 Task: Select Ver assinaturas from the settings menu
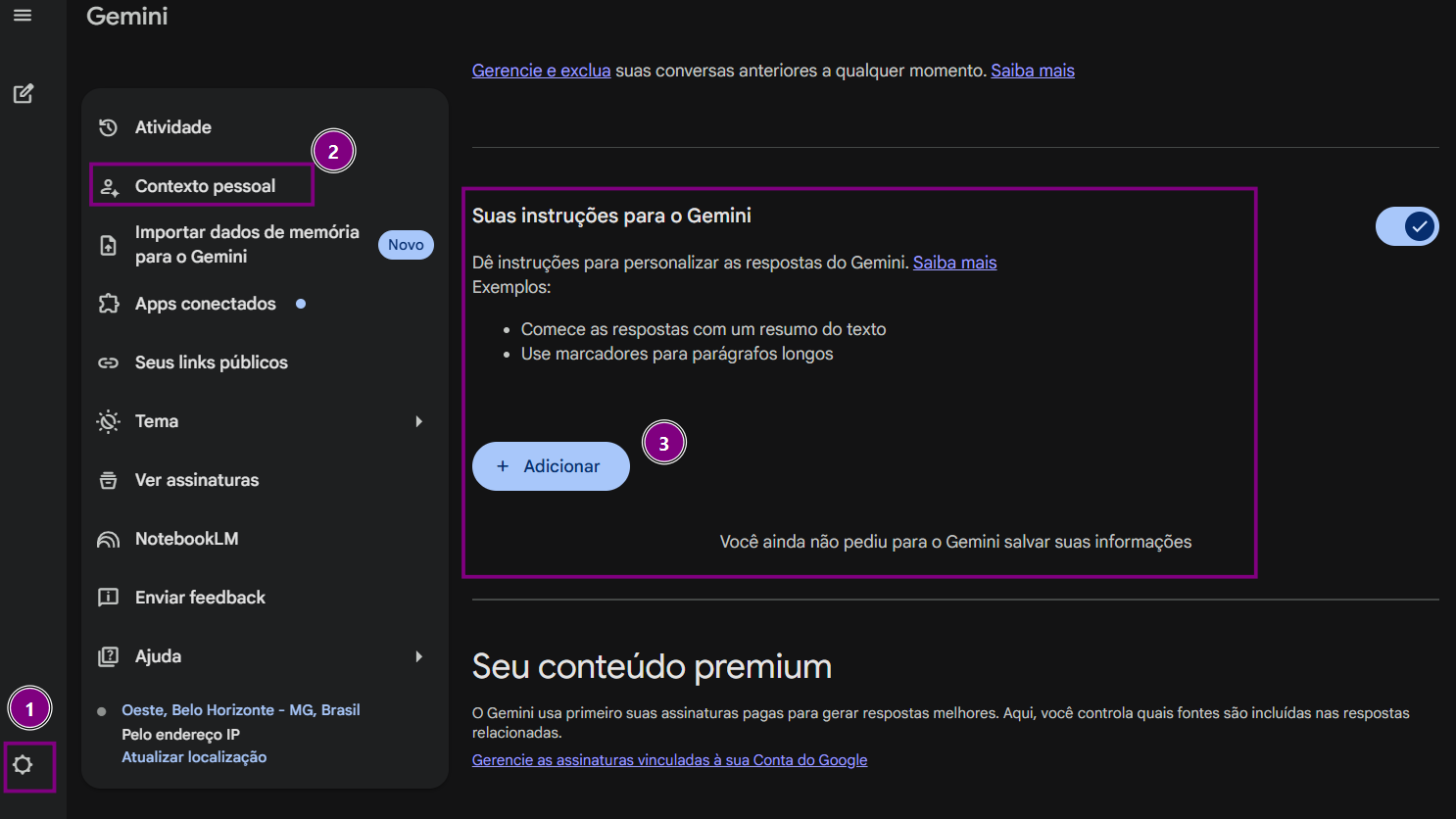[197, 479]
